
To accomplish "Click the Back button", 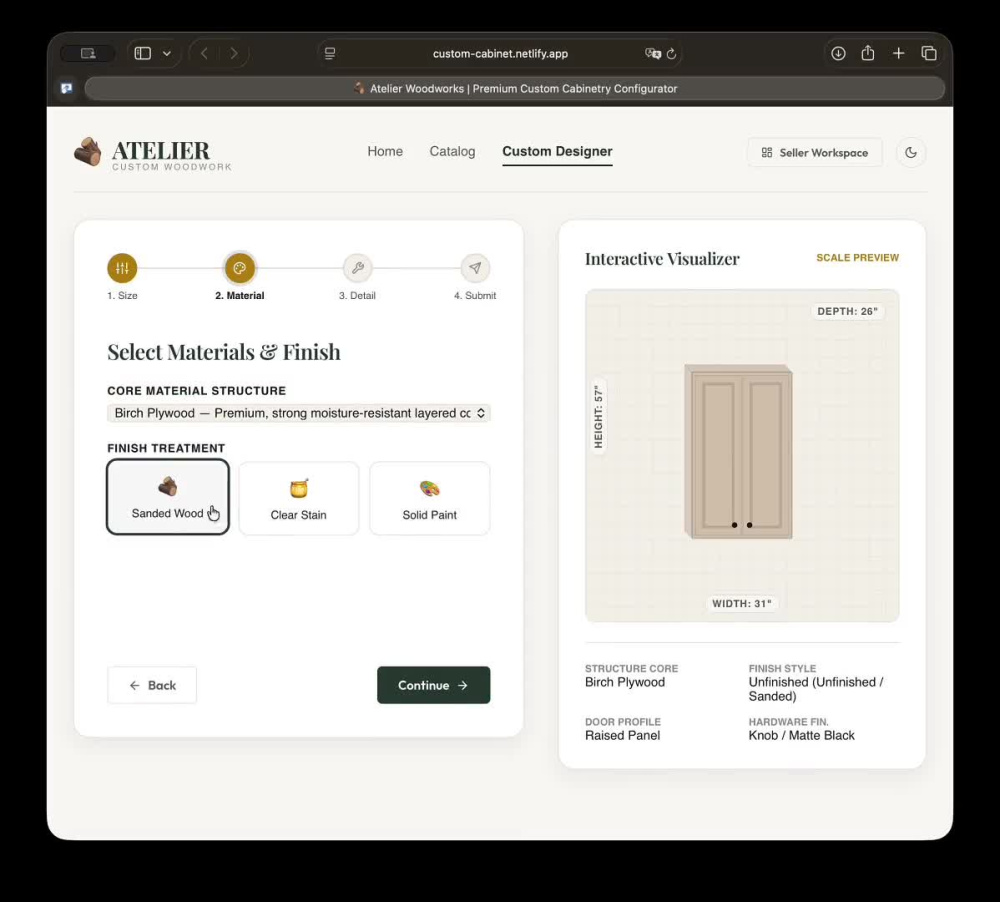I will (x=152, y=685).
